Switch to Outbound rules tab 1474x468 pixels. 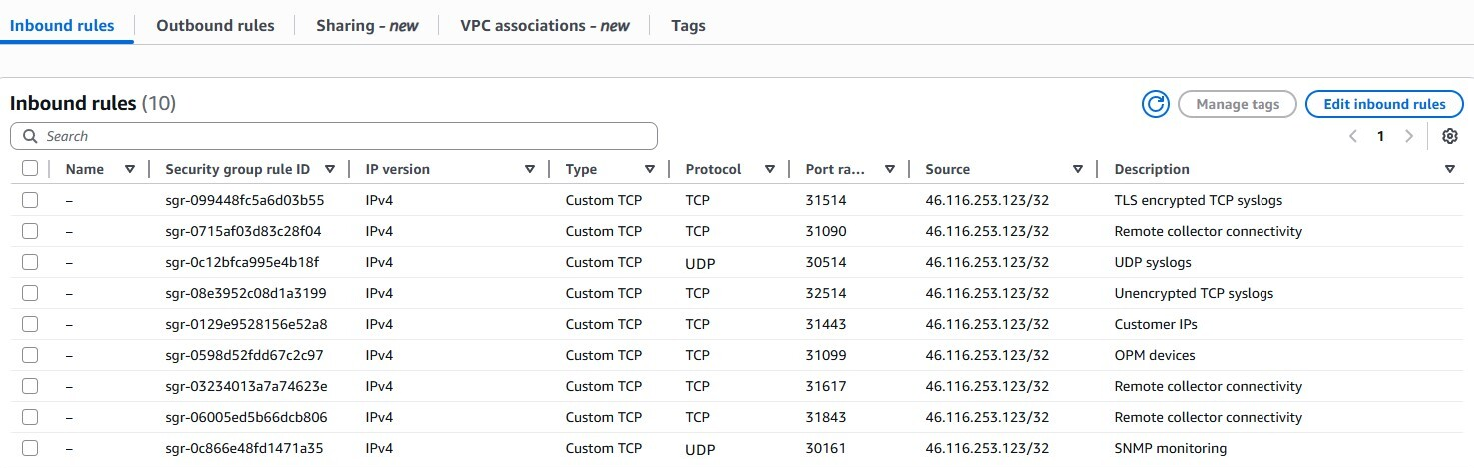tap(215, 26)
